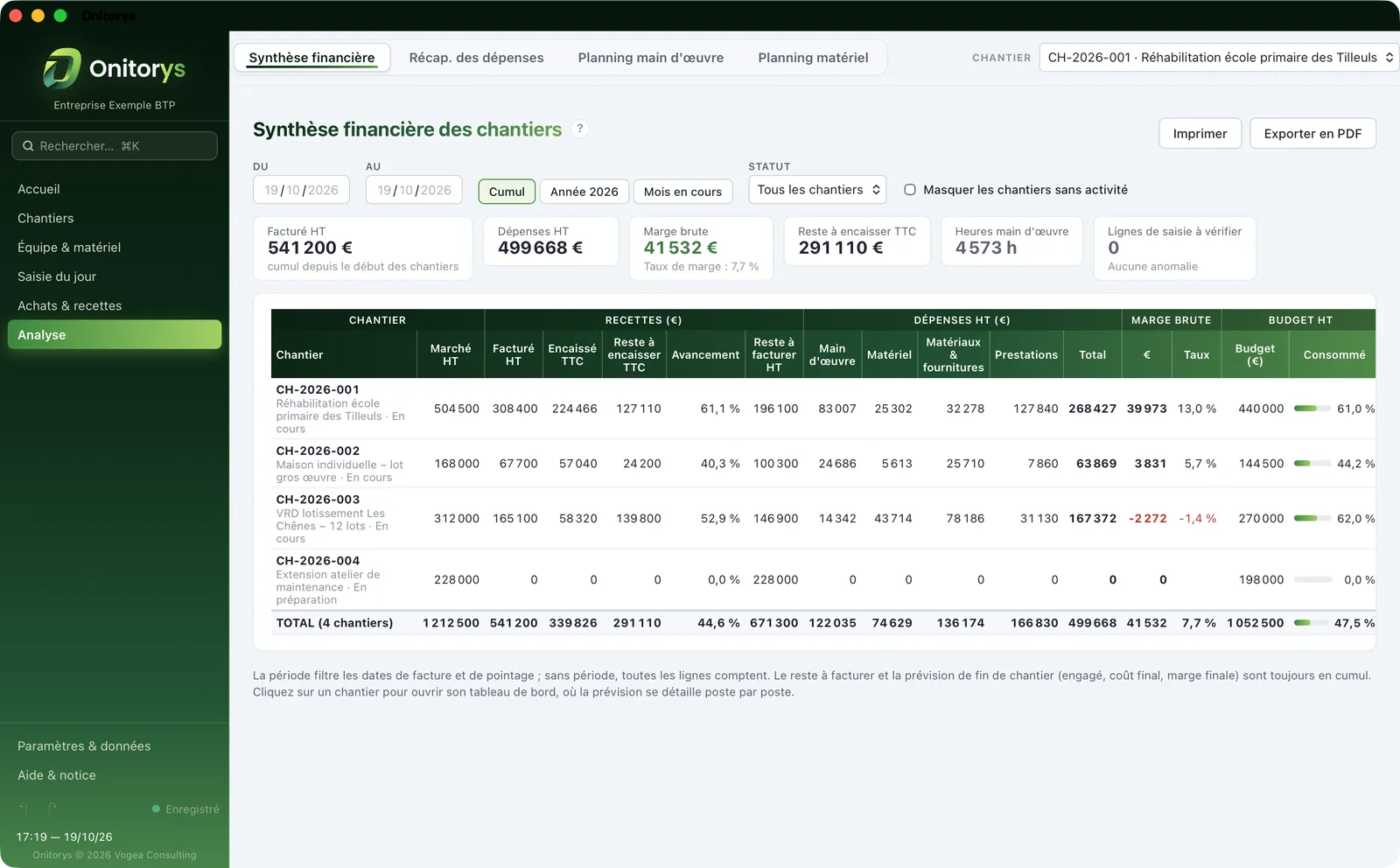Click the TOTAL (4 chantiers) row label
Image resolution: width=1400 pixels, height=868 pixels.
(x=334, y=623)
